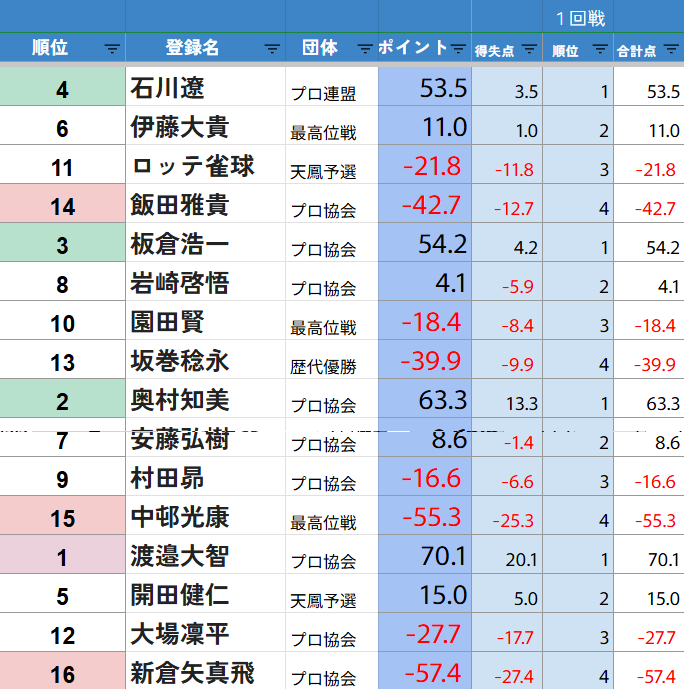Open filter dropdown on 得失点 column
Viewport: 684px width, 689px height.
(x=529, y=49)
